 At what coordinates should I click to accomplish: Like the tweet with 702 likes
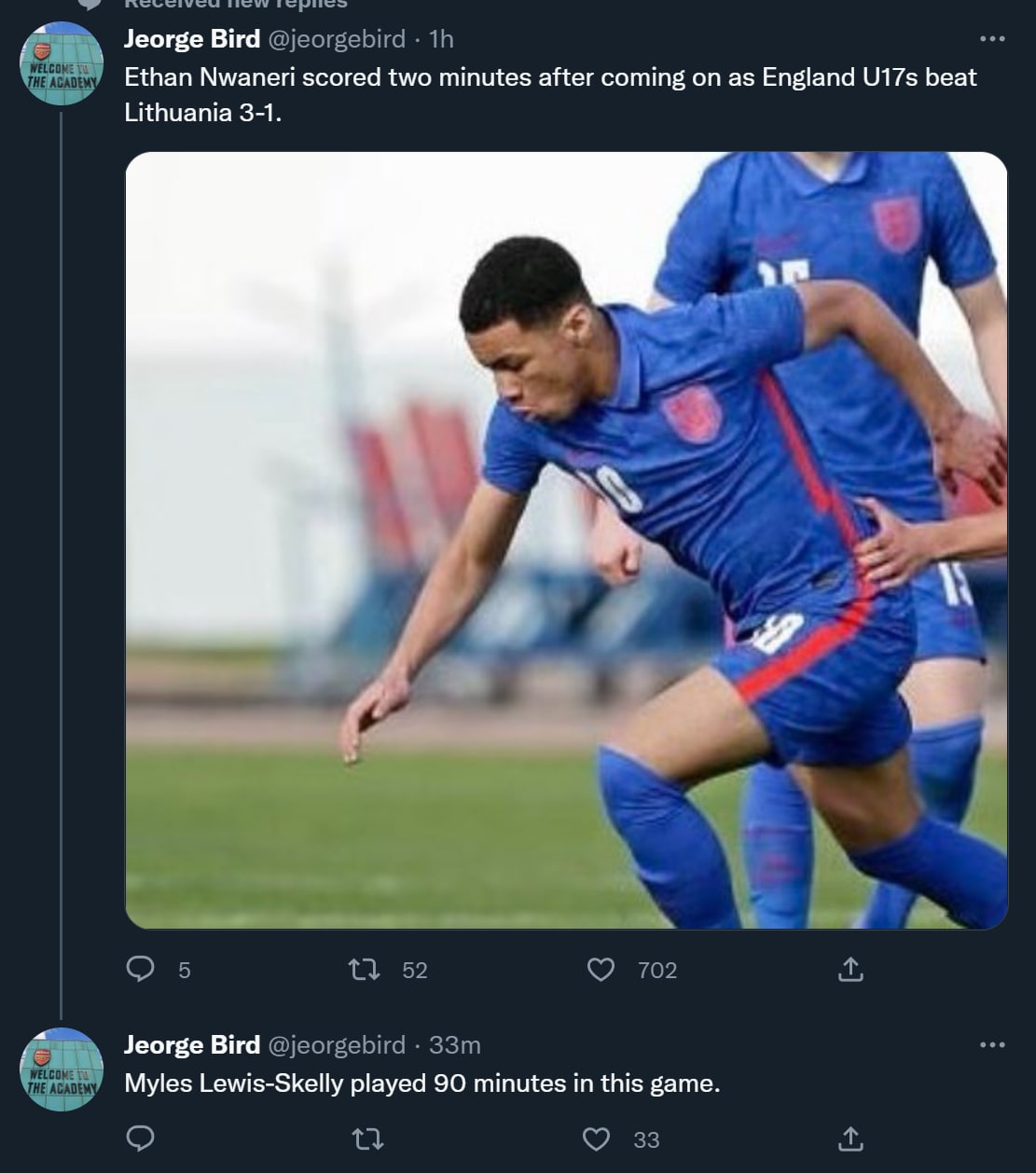click(601, 971)
